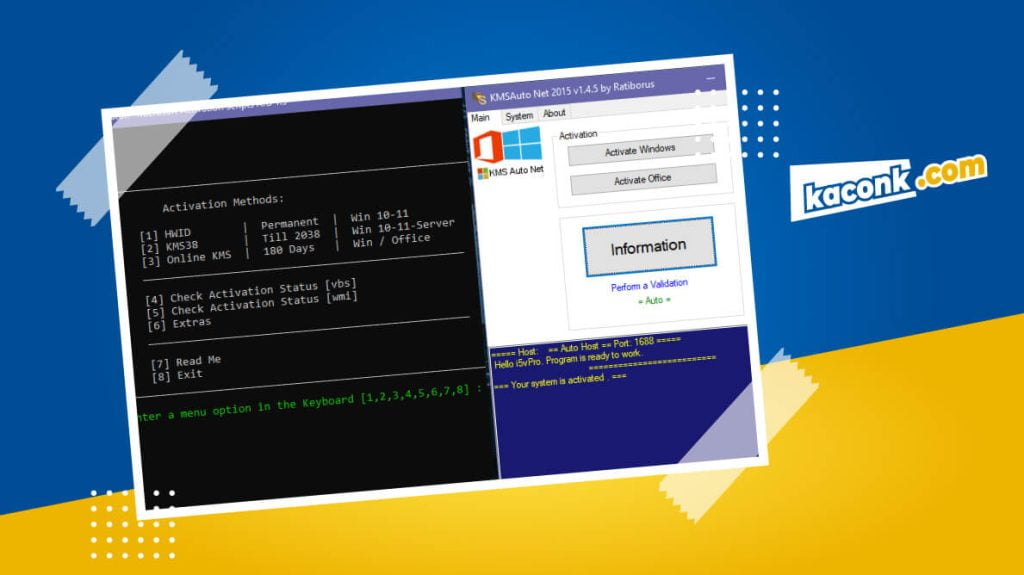This screenshot has height=575, width=1024.
Task: Click the KMSAuto Net title bar app icon
Action: click(479, 98)
